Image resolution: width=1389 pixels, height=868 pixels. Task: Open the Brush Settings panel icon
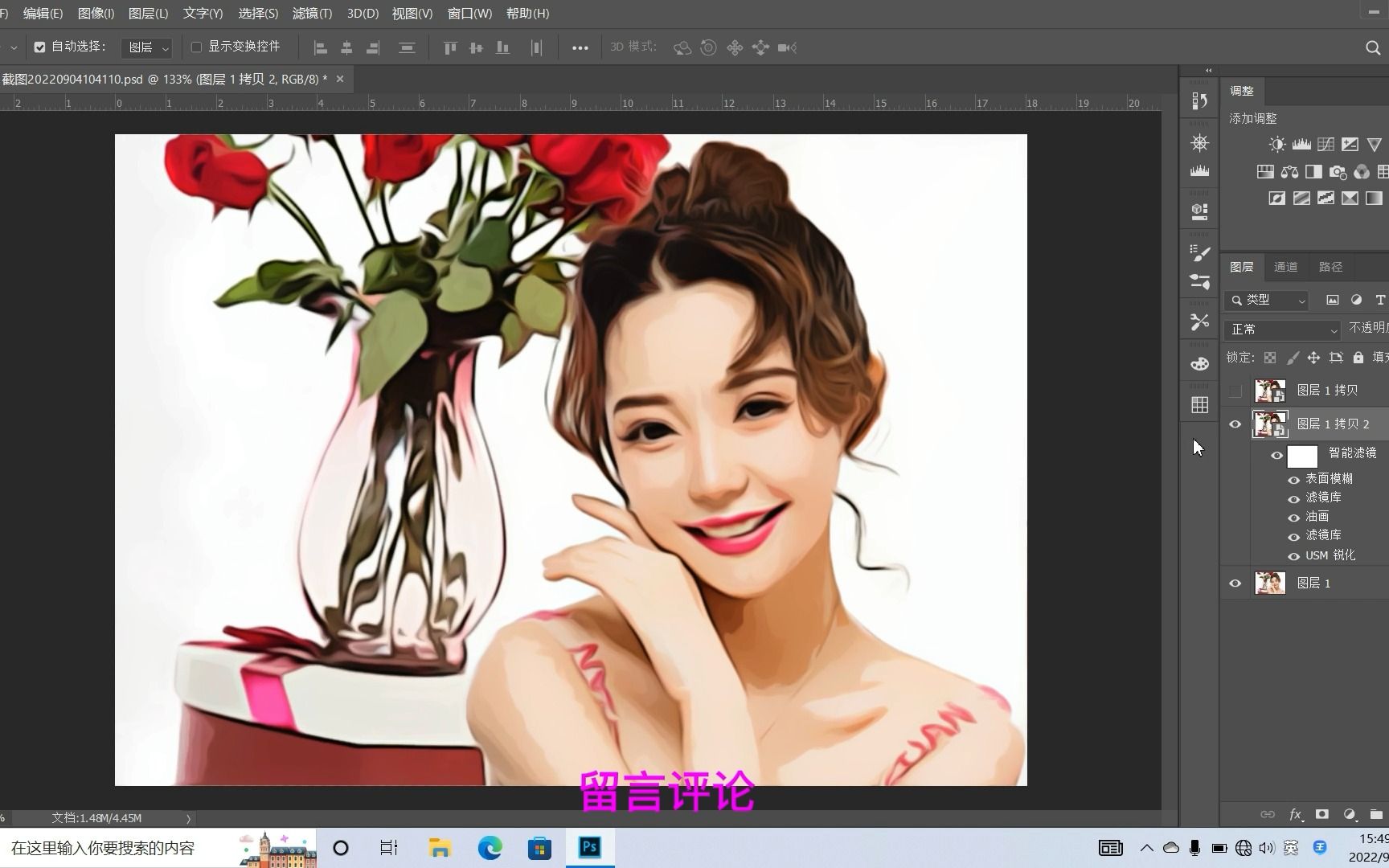coord(1199,253)
